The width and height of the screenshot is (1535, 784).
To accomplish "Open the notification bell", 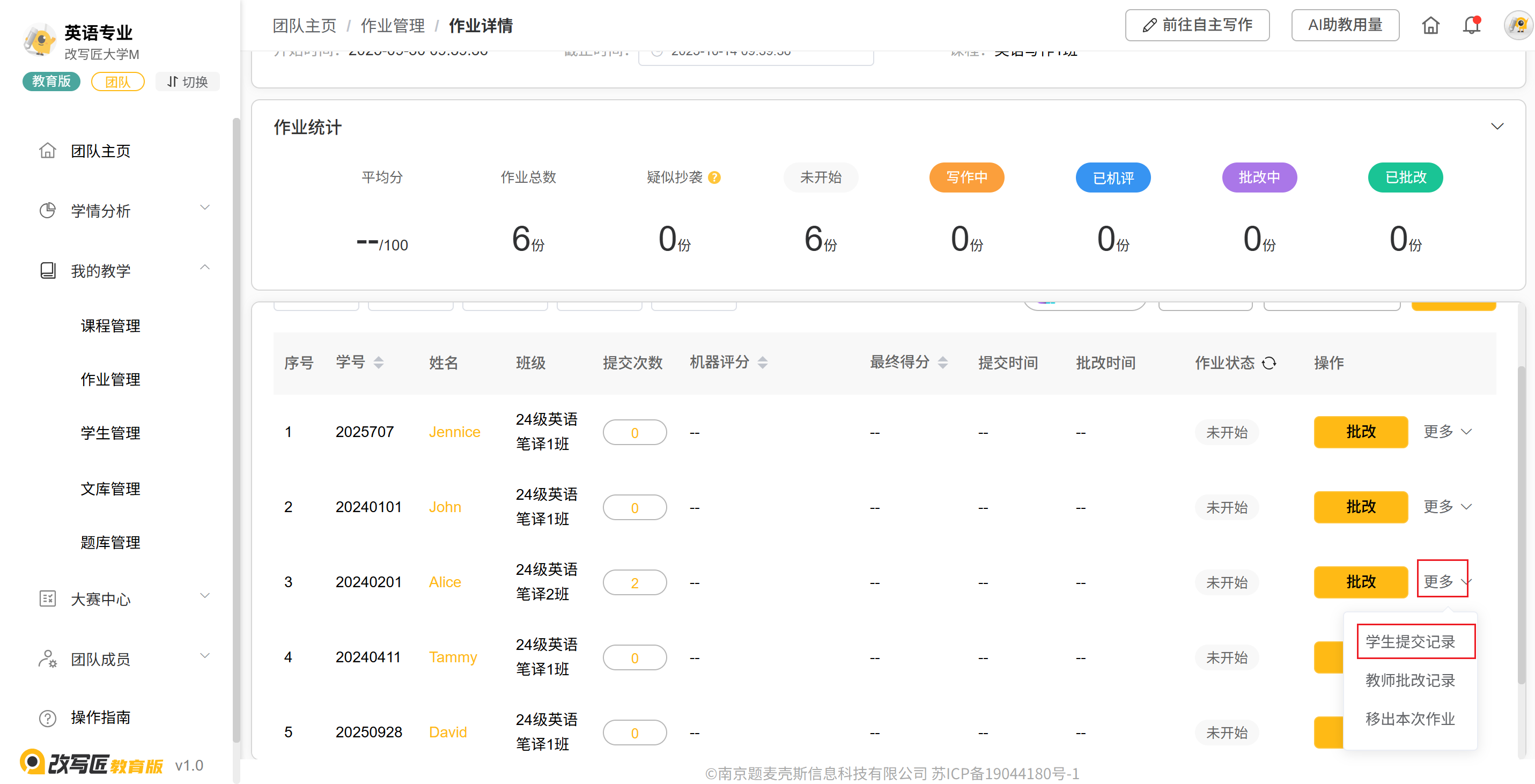I will [x=1471, y=26].
